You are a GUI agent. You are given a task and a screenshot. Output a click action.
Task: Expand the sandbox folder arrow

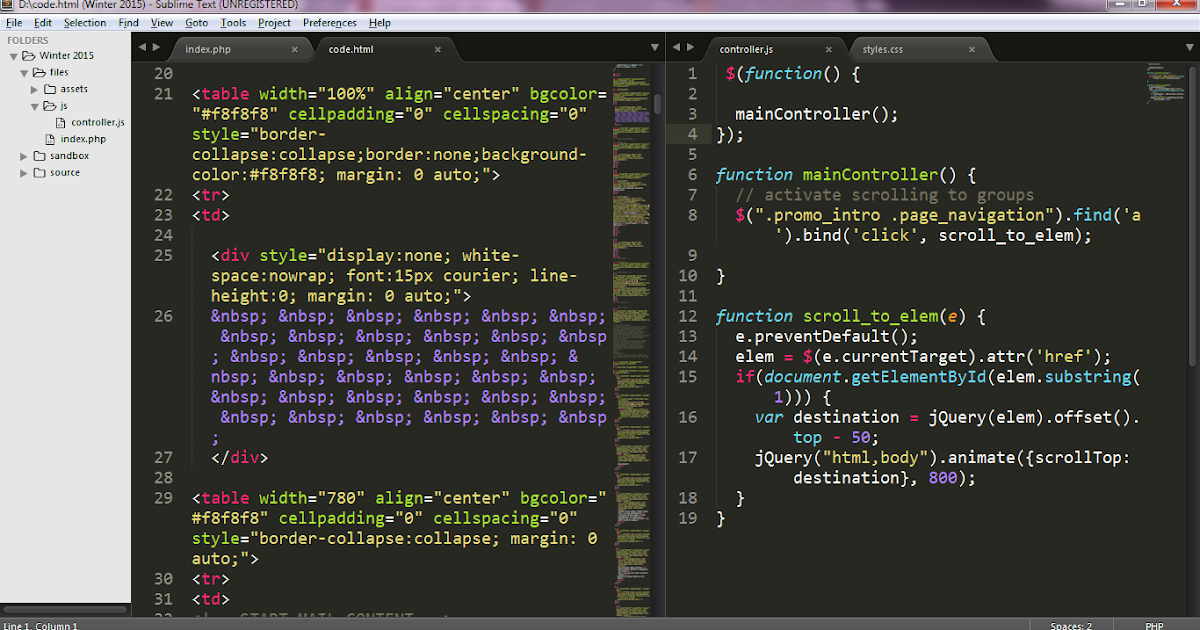(x=24, y=156)
